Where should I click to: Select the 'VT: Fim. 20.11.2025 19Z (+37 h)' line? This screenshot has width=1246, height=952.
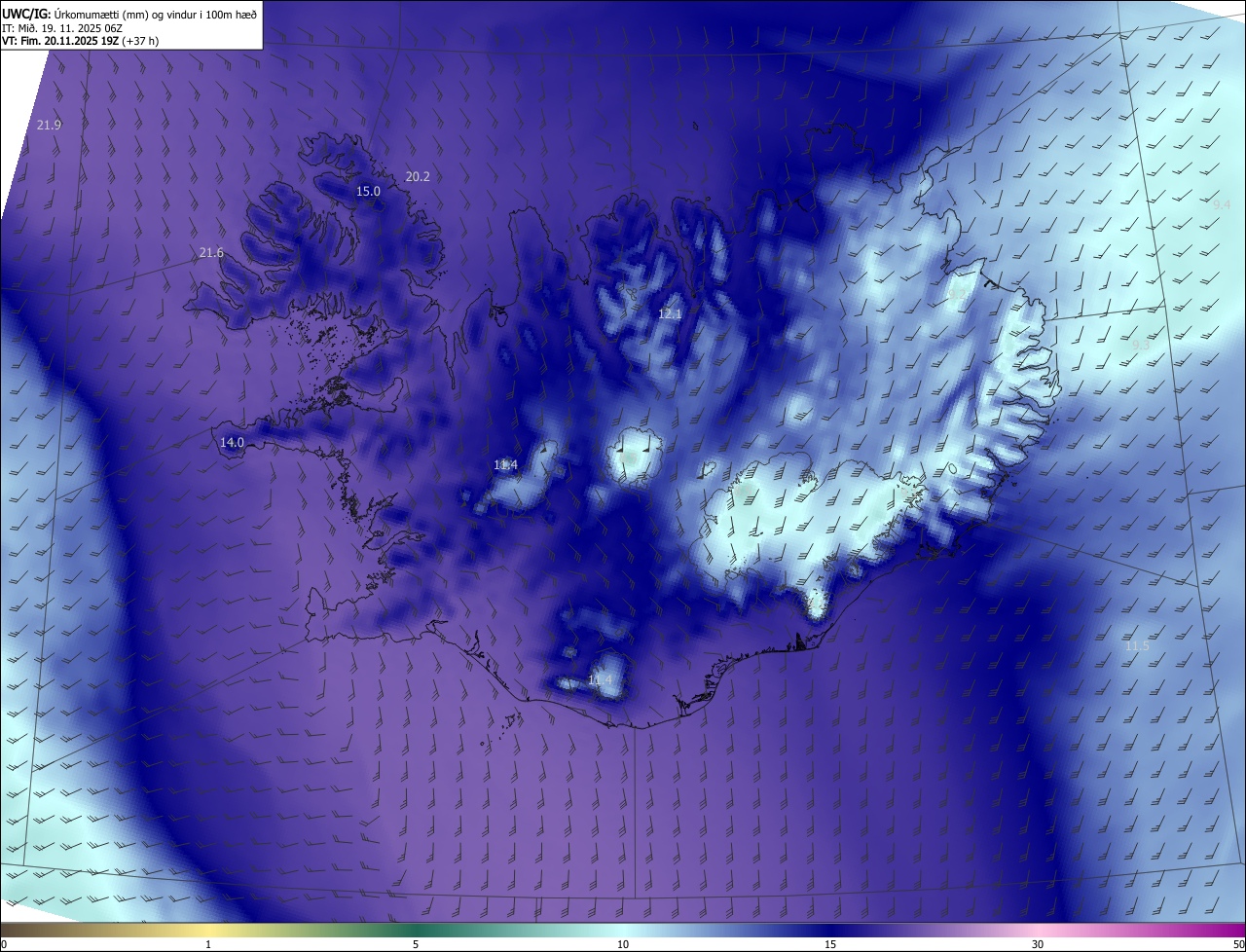tap(81, 41)
